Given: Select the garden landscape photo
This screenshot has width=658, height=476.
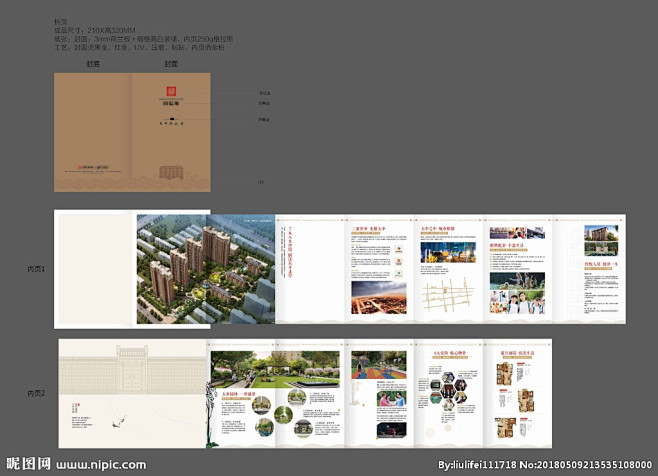Looking at the screenshot, I should tap(273, 369).
